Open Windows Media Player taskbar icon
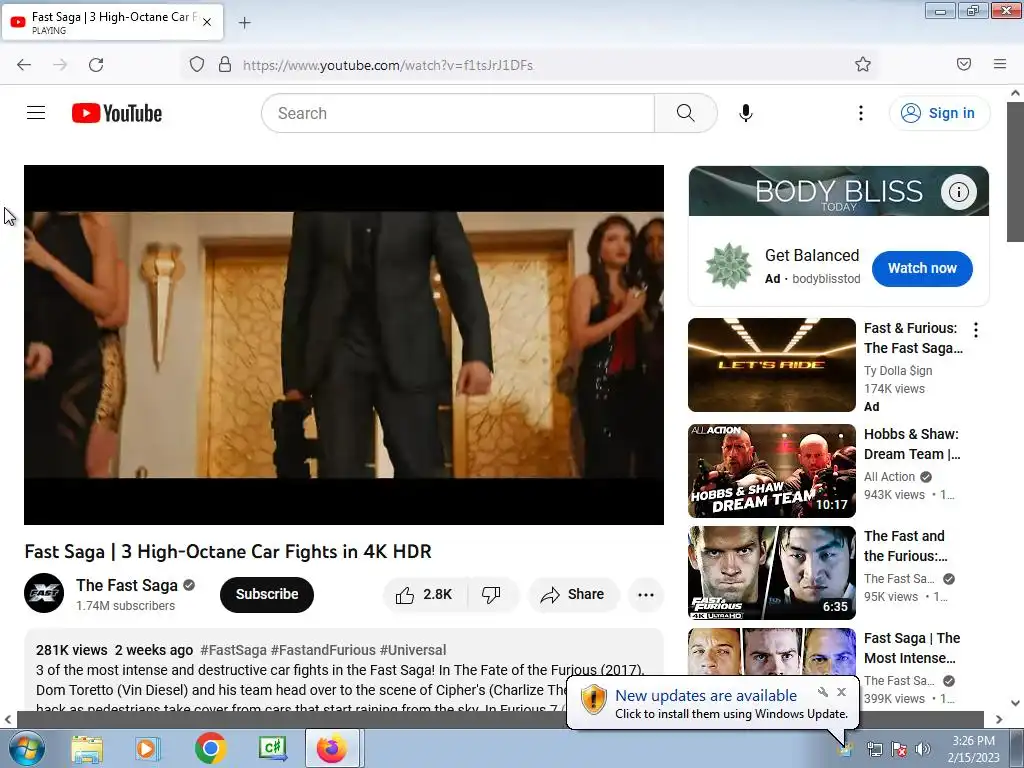 148,749
